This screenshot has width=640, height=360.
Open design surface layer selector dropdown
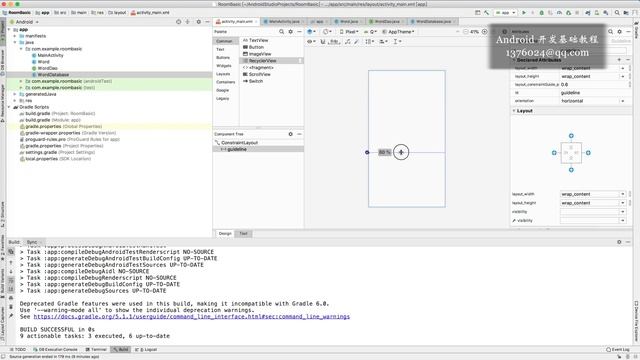311,31
